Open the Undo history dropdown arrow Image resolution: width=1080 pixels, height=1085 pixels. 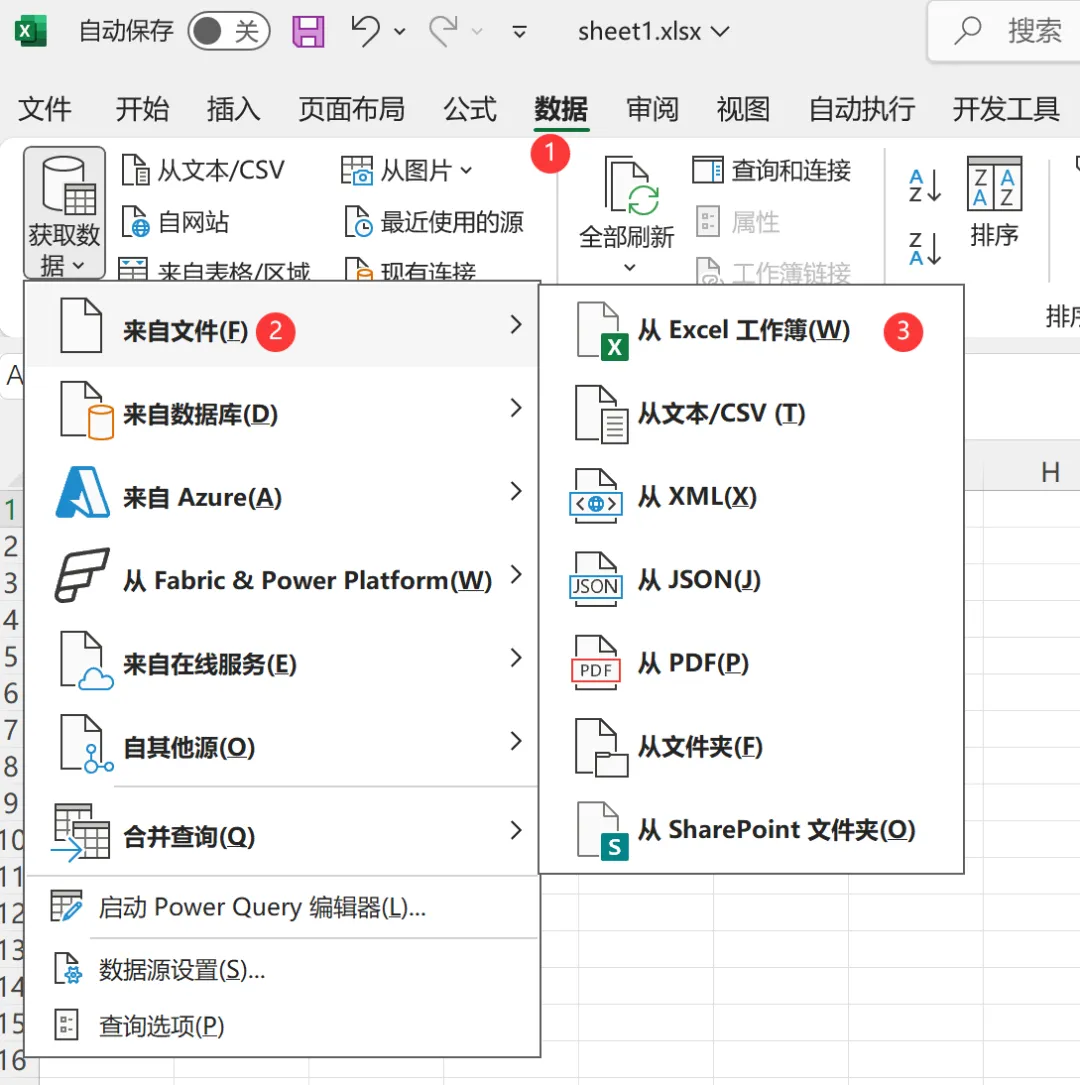pyautogui.click(x=399, y=31)
